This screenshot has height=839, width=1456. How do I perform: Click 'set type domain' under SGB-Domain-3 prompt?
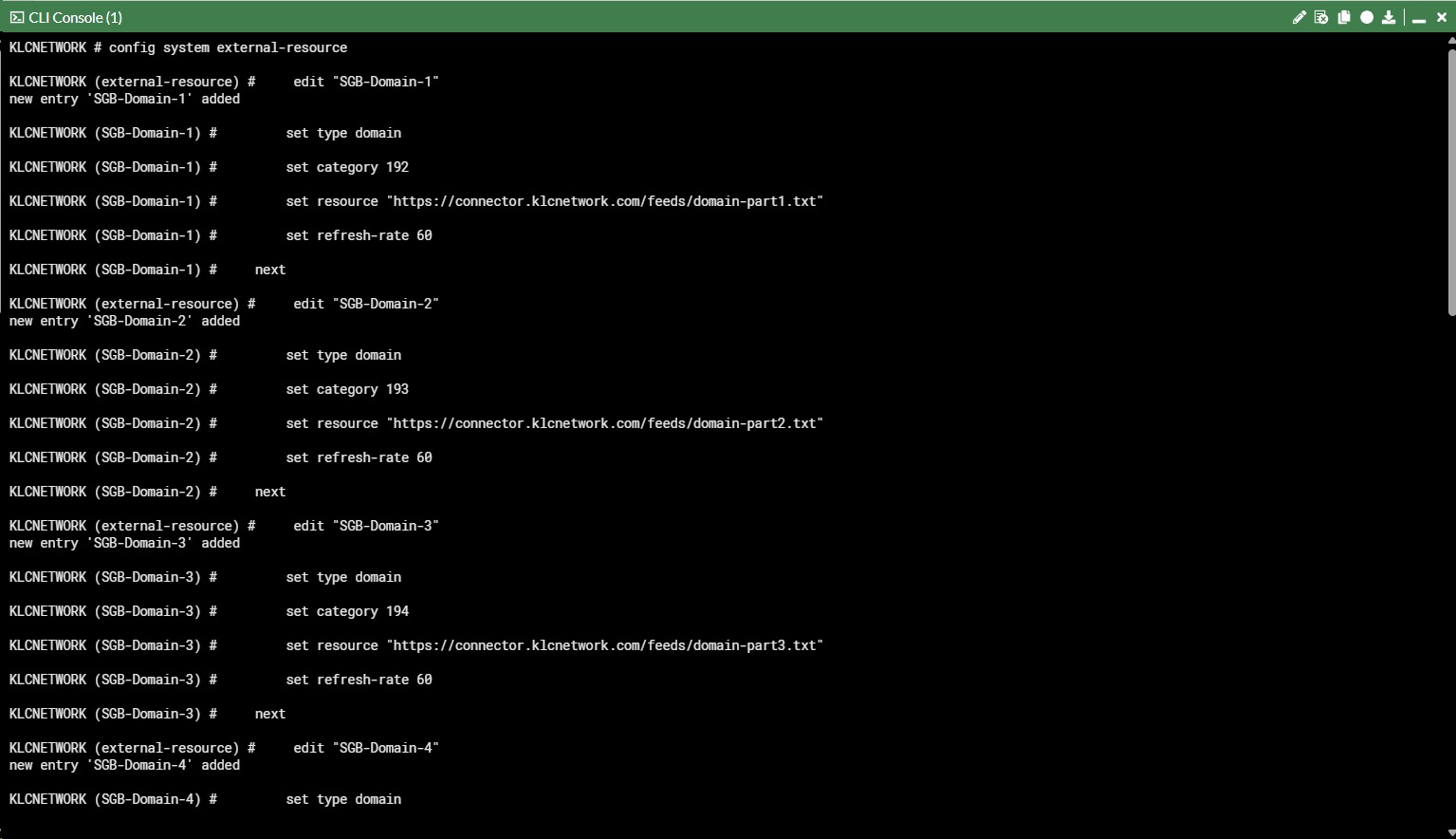pos(343,577)
